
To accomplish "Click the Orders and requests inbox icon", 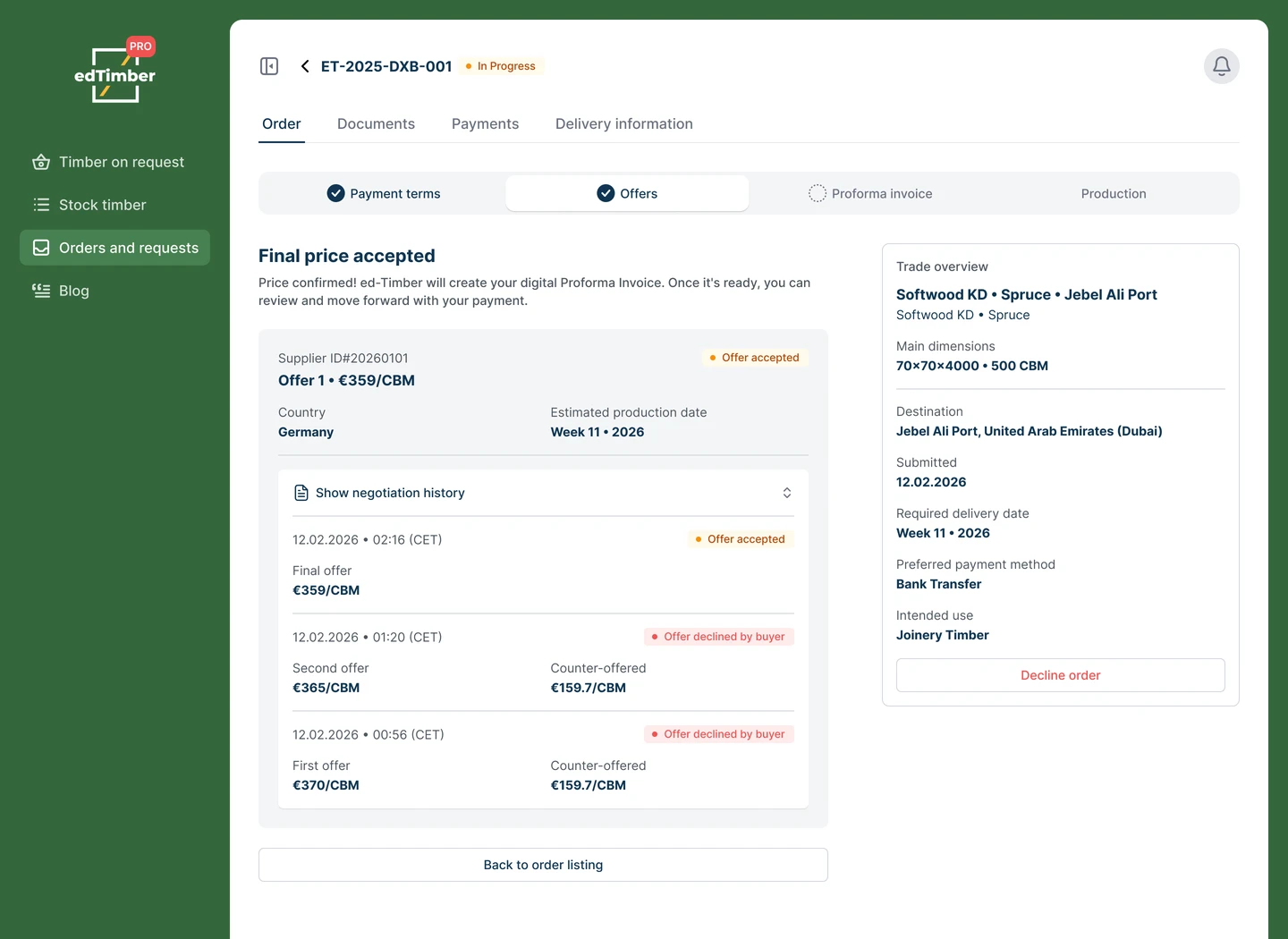I will pyautogui.click(x=41, y=248).
